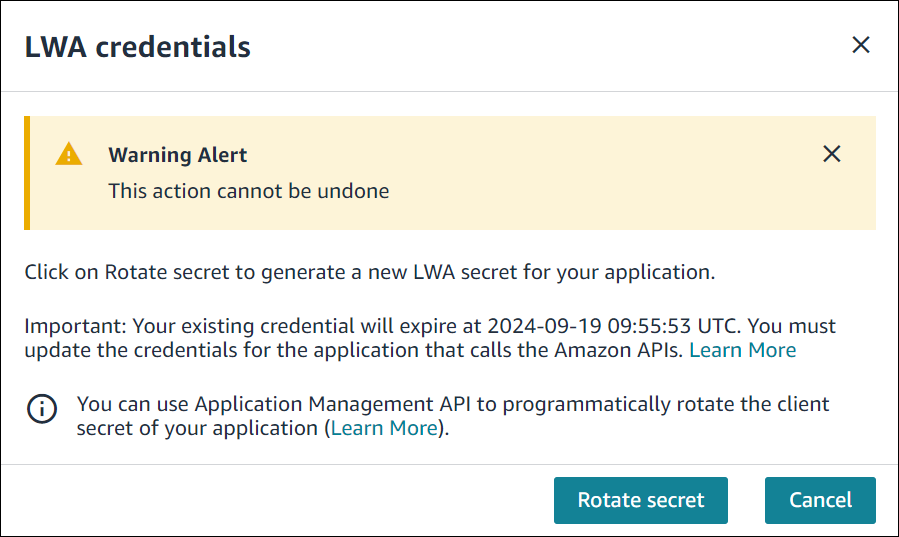The width and height of the screenshot is (899, 537).
Task: Click 'This action cannot be undone' text
Action: pyautogui.click(x=249, y=191)
